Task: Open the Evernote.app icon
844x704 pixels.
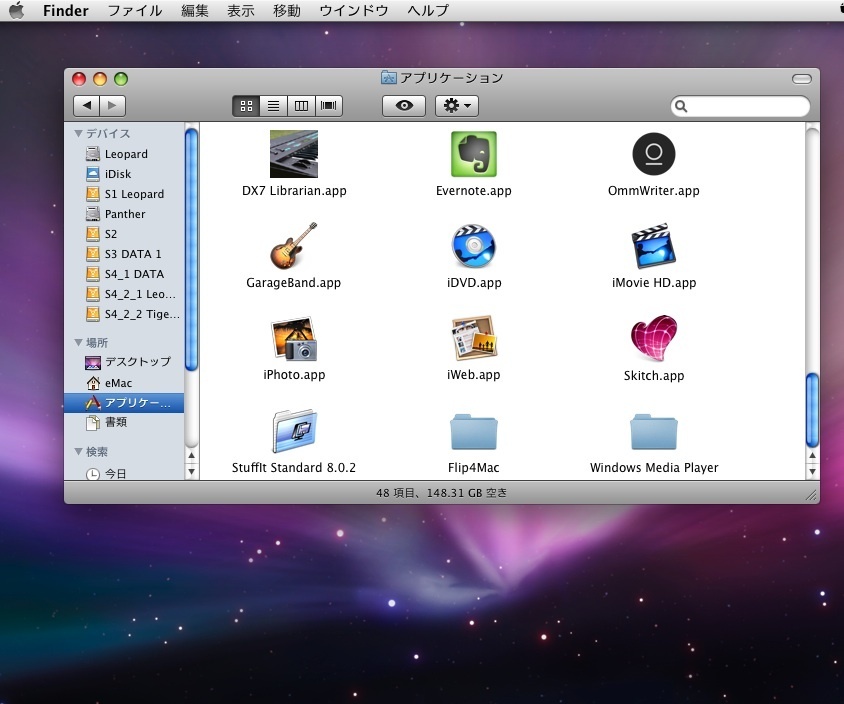Action: [x=474, y=154]
